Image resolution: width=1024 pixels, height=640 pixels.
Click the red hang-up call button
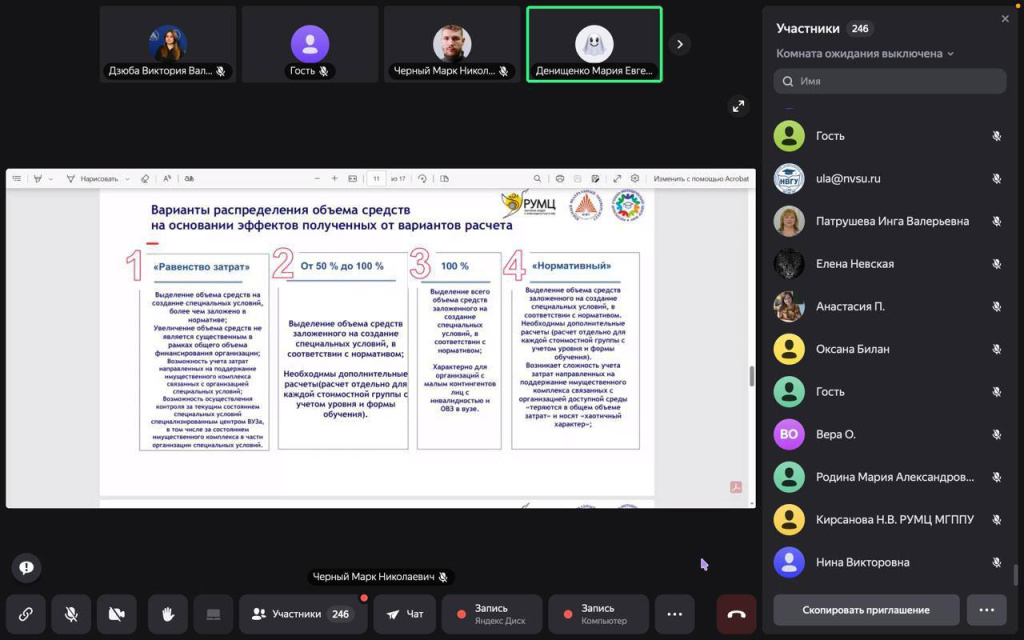click(736, 614)
